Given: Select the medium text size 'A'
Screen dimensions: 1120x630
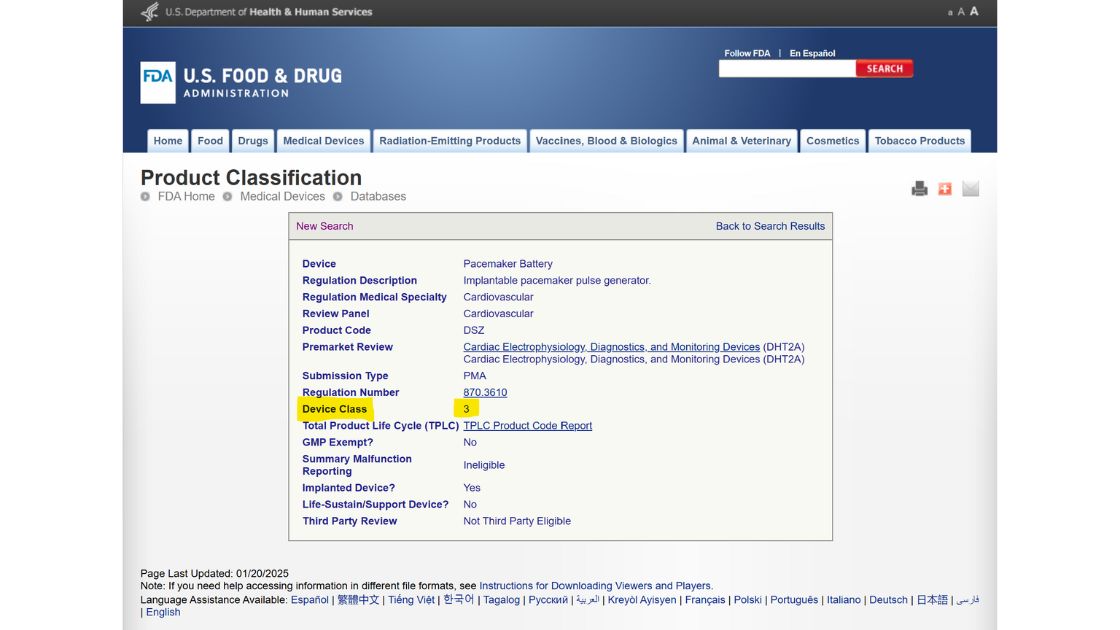Looking at the screenshot, I should tap(961, 12).
